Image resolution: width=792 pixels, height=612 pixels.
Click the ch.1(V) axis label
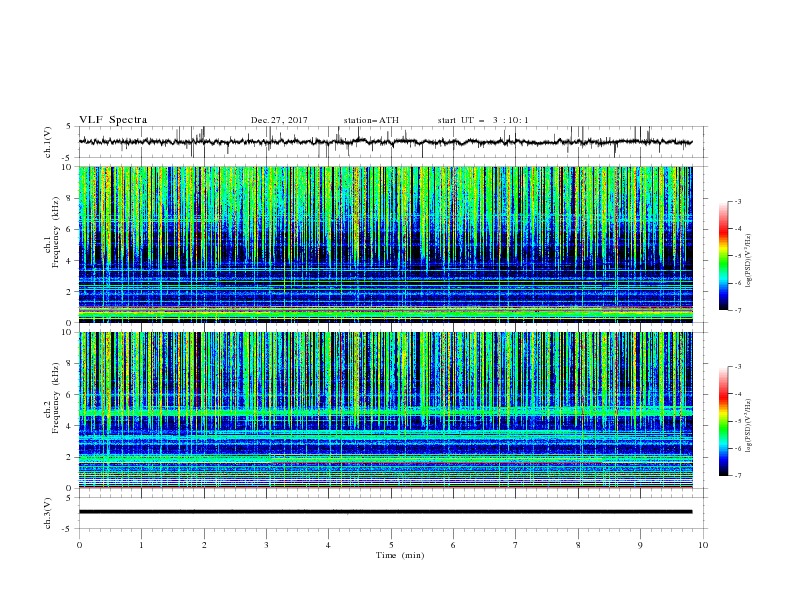click(48, 142)
